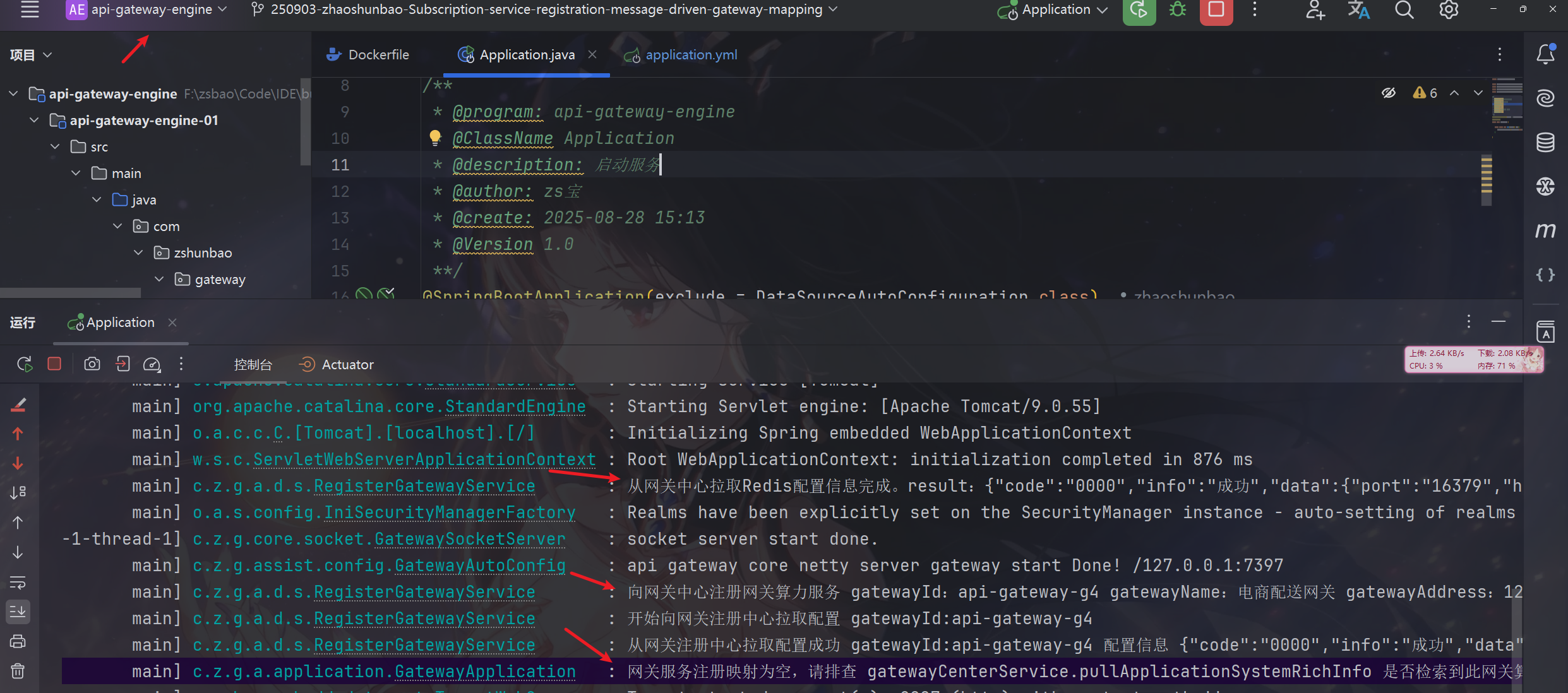Toggle soft-wrap in the console
The height and width of the screenshot is (693, 1568).
tap(18, 583)
